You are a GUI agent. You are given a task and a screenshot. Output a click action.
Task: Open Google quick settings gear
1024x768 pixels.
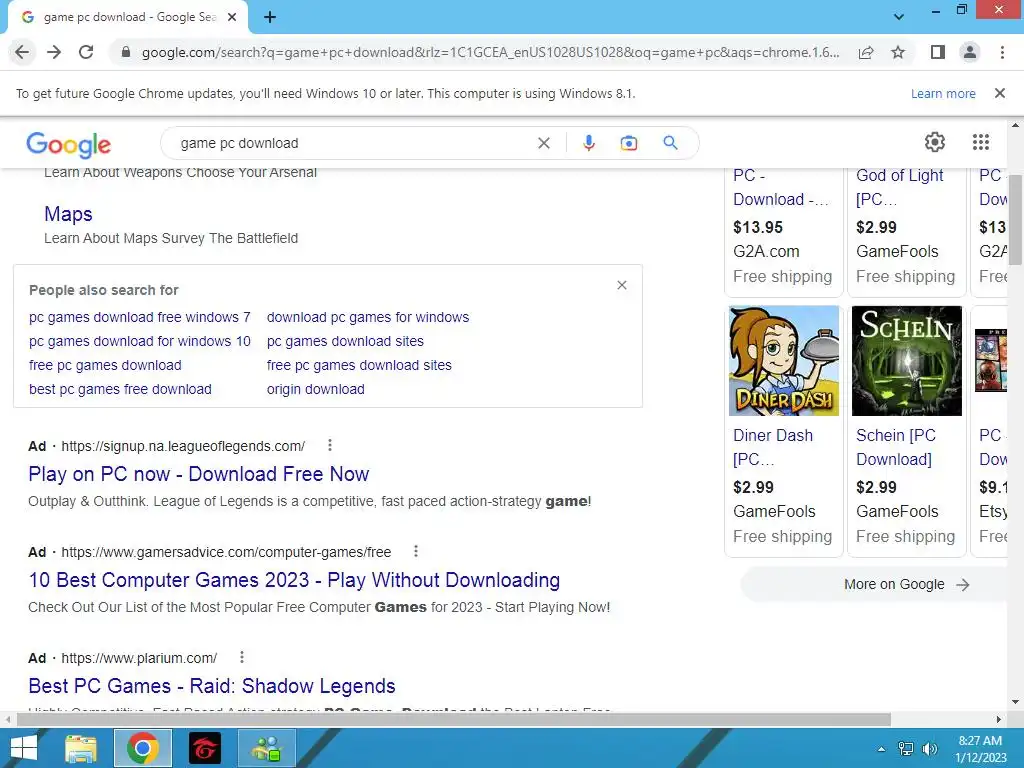935,142
